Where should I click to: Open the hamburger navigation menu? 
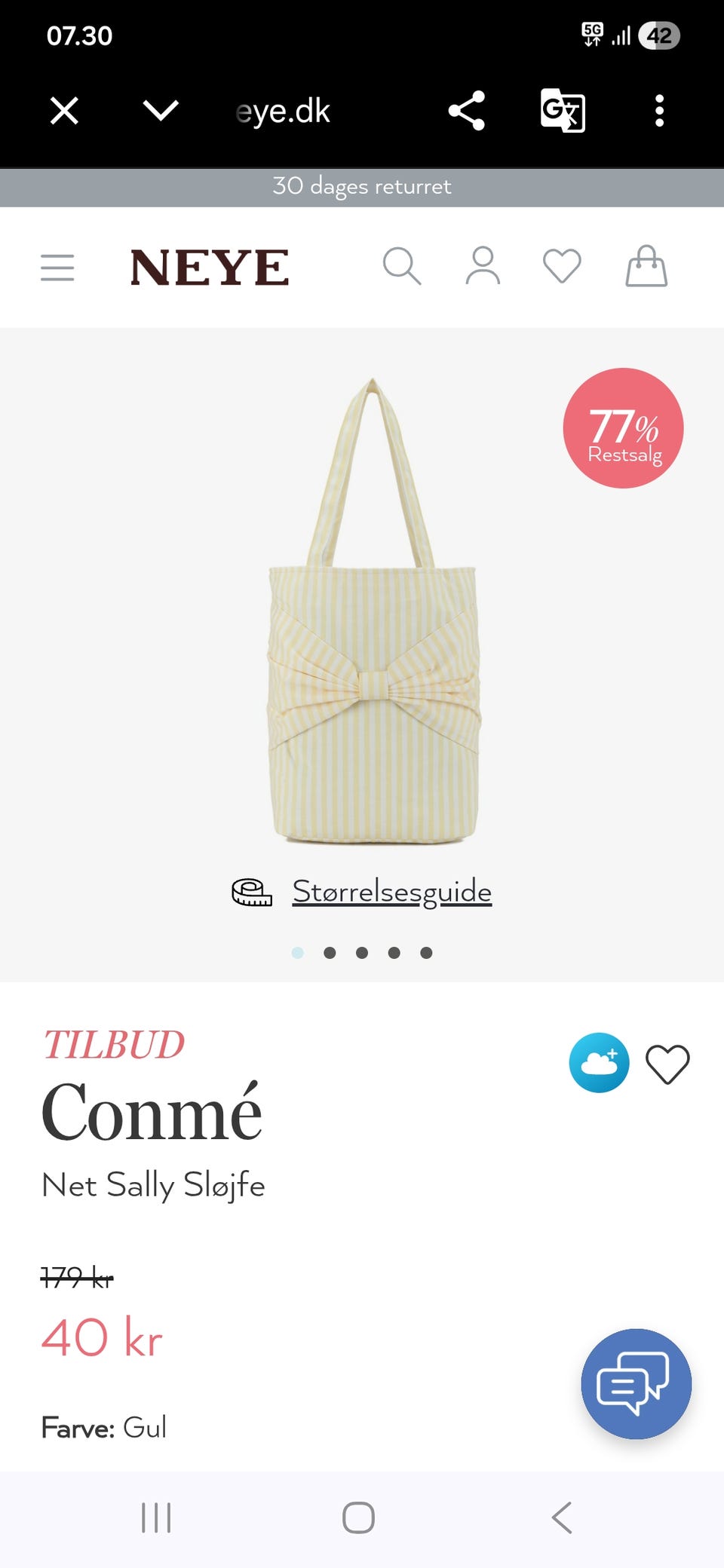(x=57, y=268)
